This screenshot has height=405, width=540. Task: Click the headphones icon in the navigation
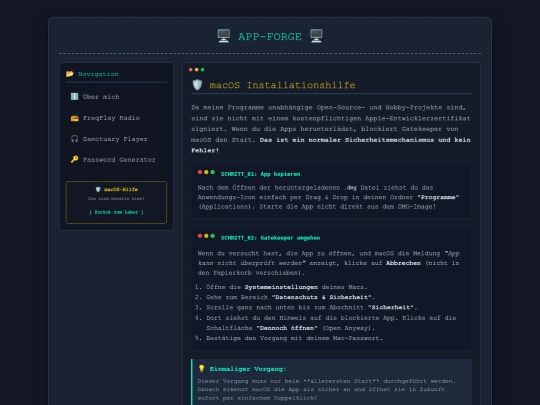pyautogui.click(x=74, y=139)
